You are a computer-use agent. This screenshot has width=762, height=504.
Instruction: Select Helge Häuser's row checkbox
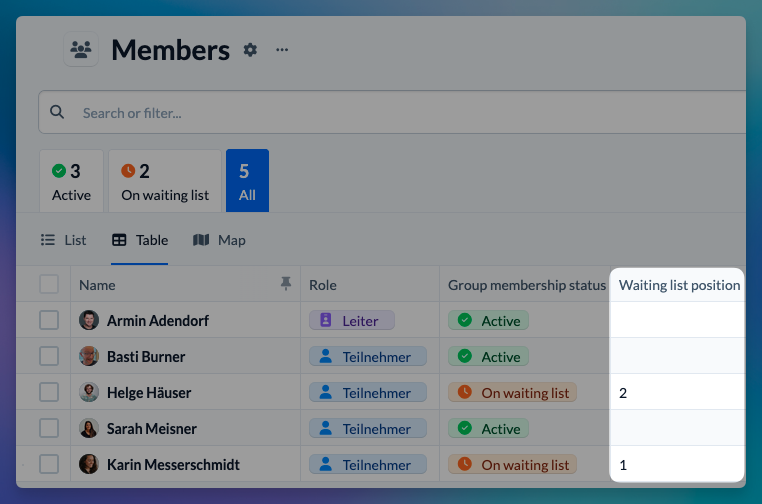[x=49, y=392]
